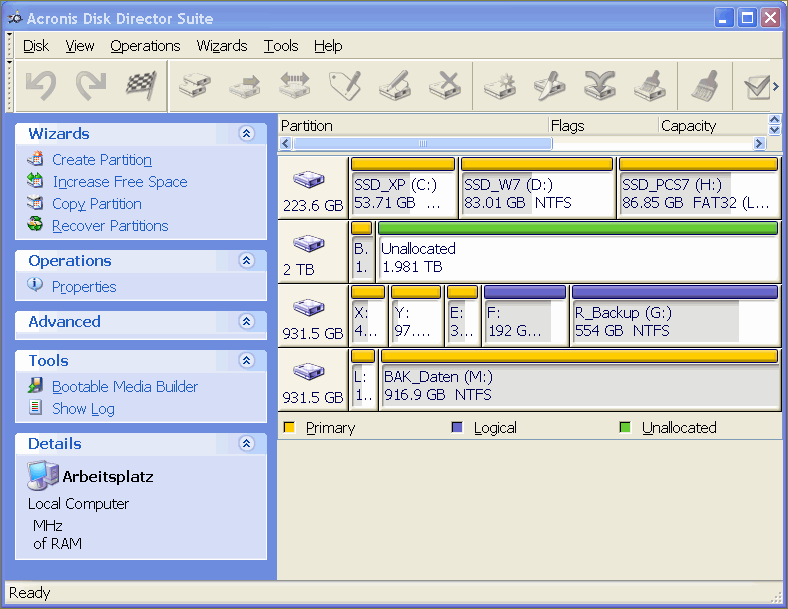Click the horizontal scrollbar left arrow
788x609 pixels.
[x=286, y=143]
